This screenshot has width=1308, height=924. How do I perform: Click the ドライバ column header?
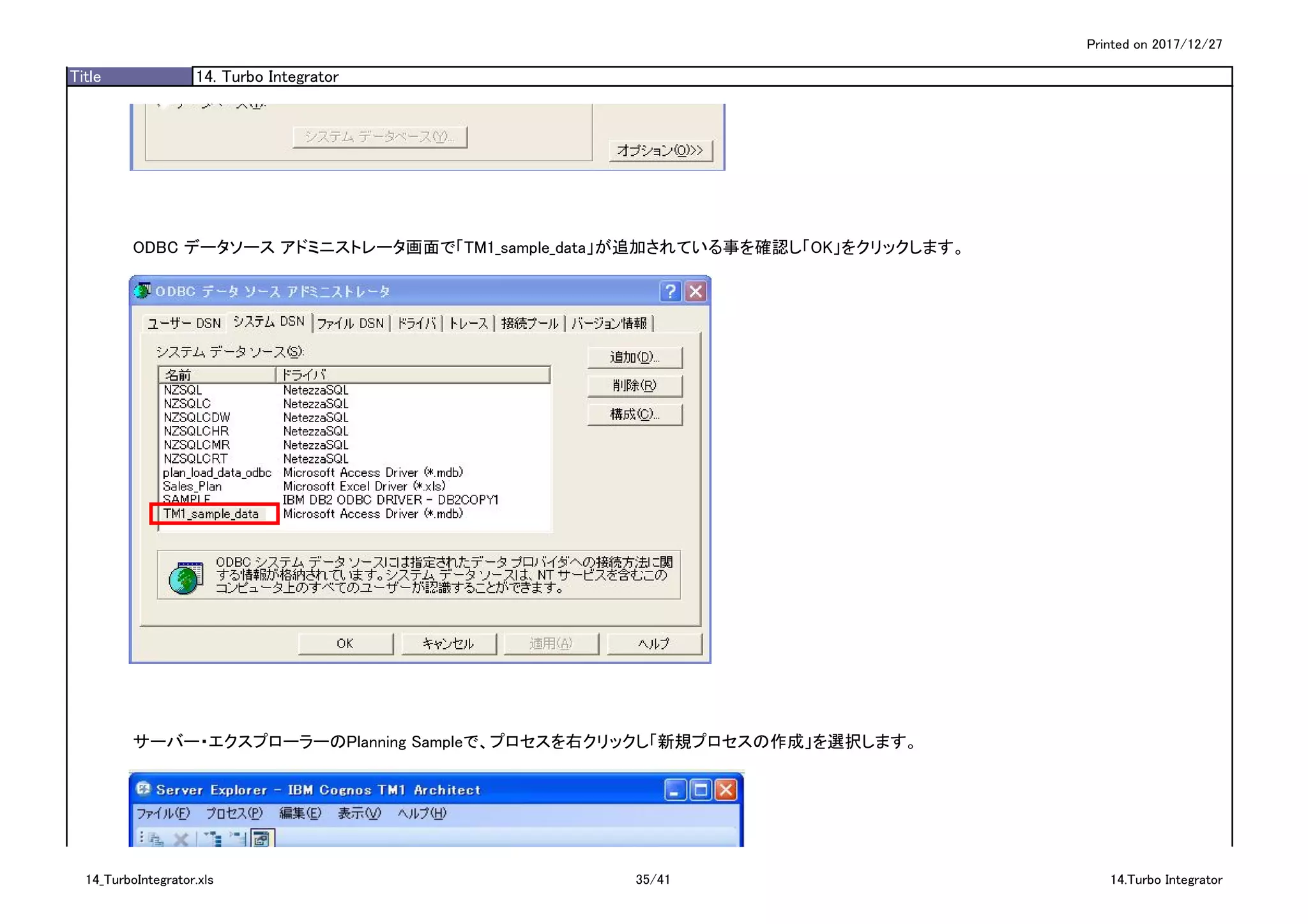coord(413,375)
